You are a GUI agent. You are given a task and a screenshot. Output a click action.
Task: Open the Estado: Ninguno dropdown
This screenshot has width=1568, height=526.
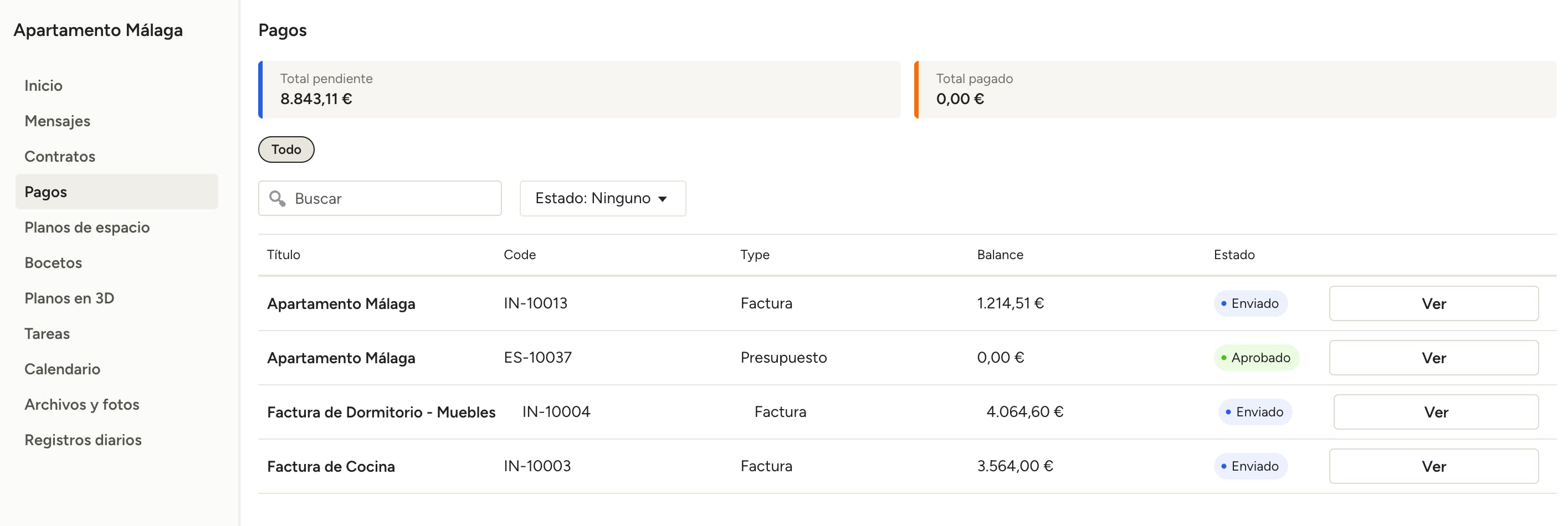click(602, 198)
